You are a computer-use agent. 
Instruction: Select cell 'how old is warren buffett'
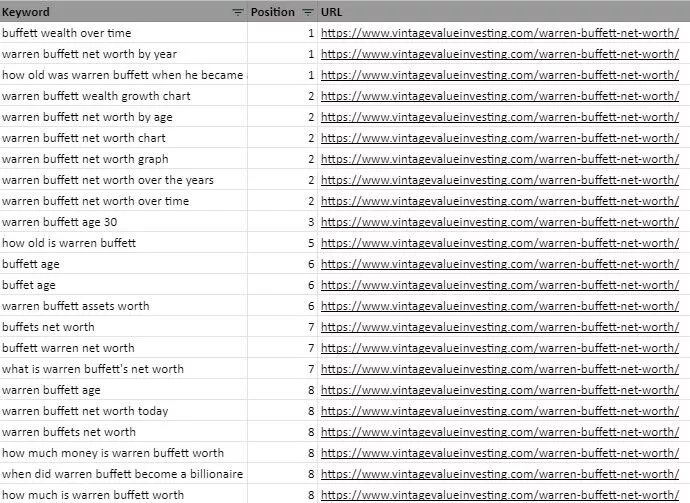click(124, 243)
